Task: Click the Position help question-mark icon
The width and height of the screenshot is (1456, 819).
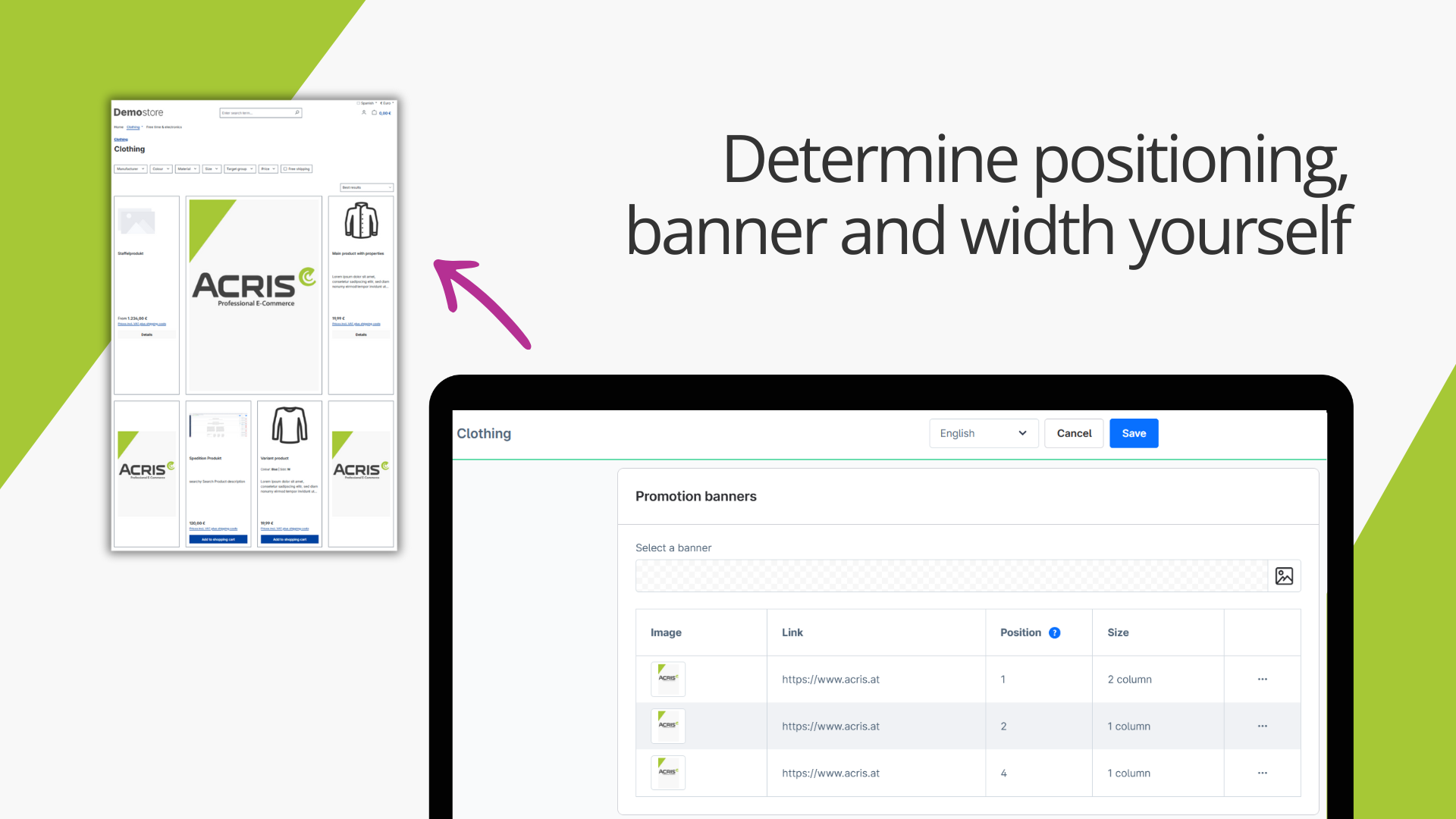Action: point(1054,632)
